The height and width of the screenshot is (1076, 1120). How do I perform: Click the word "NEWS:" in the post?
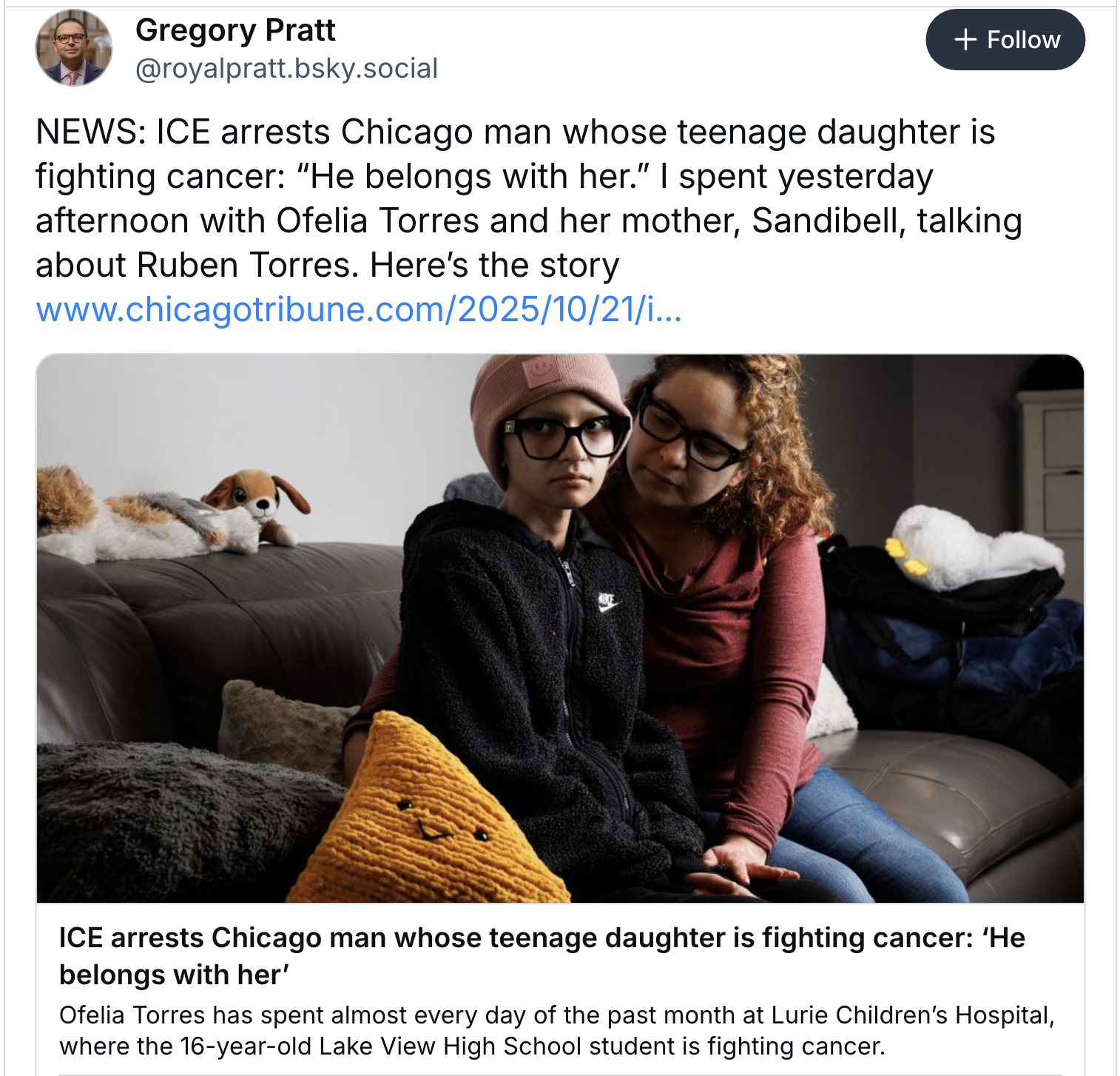pos(90,132)
